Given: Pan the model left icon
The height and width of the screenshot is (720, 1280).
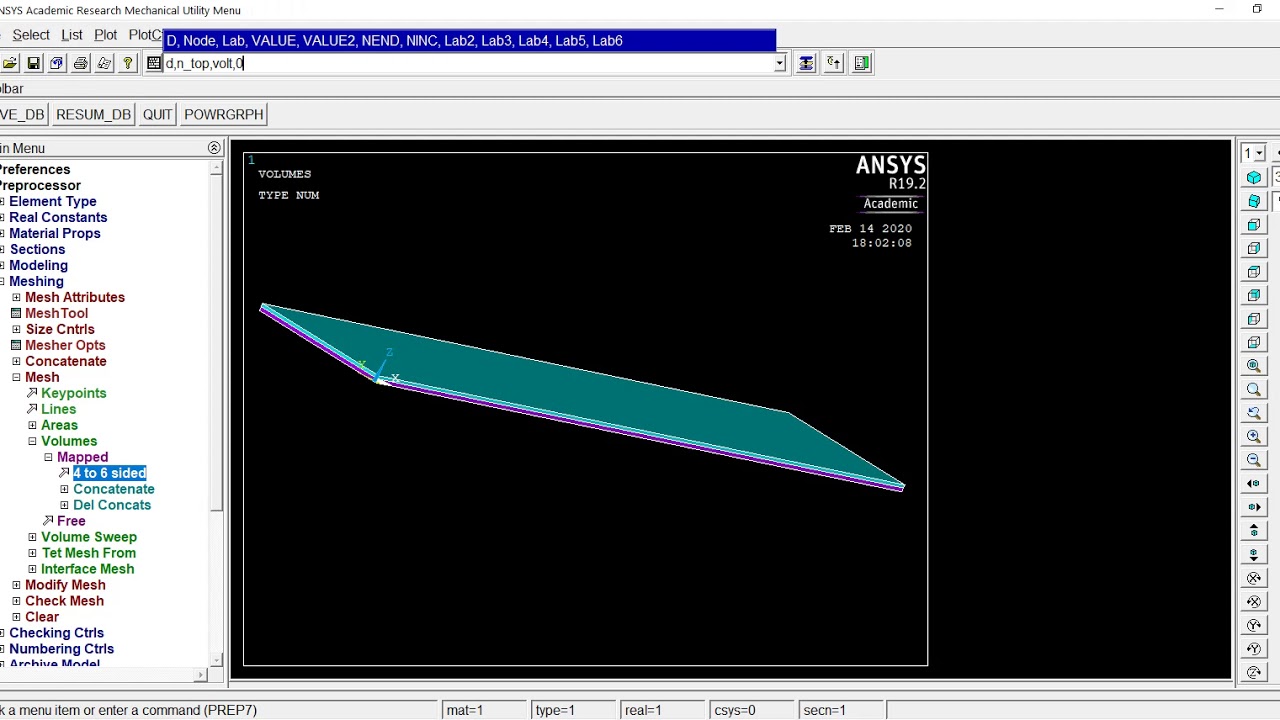Looking at the screenshot, I should (x=1254, y=484).
